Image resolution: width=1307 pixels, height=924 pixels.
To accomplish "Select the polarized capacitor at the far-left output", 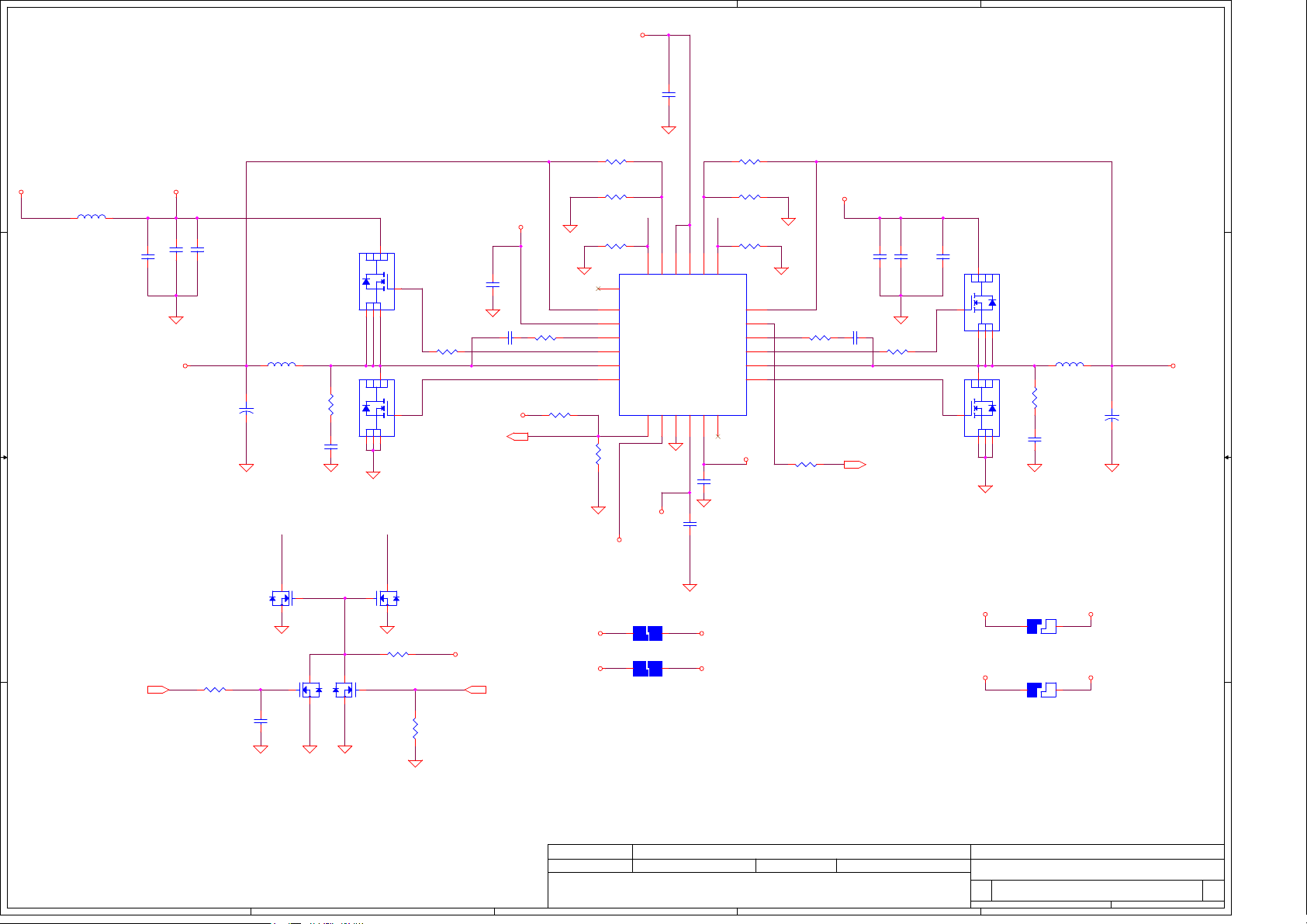I will click(x=247, y=410).
